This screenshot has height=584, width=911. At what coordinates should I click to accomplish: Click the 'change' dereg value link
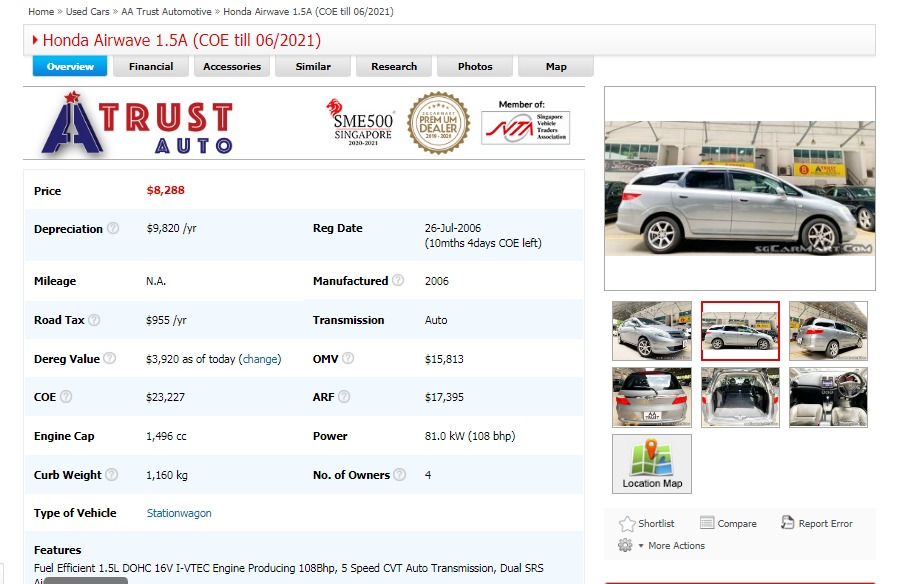tap(261, 359)
